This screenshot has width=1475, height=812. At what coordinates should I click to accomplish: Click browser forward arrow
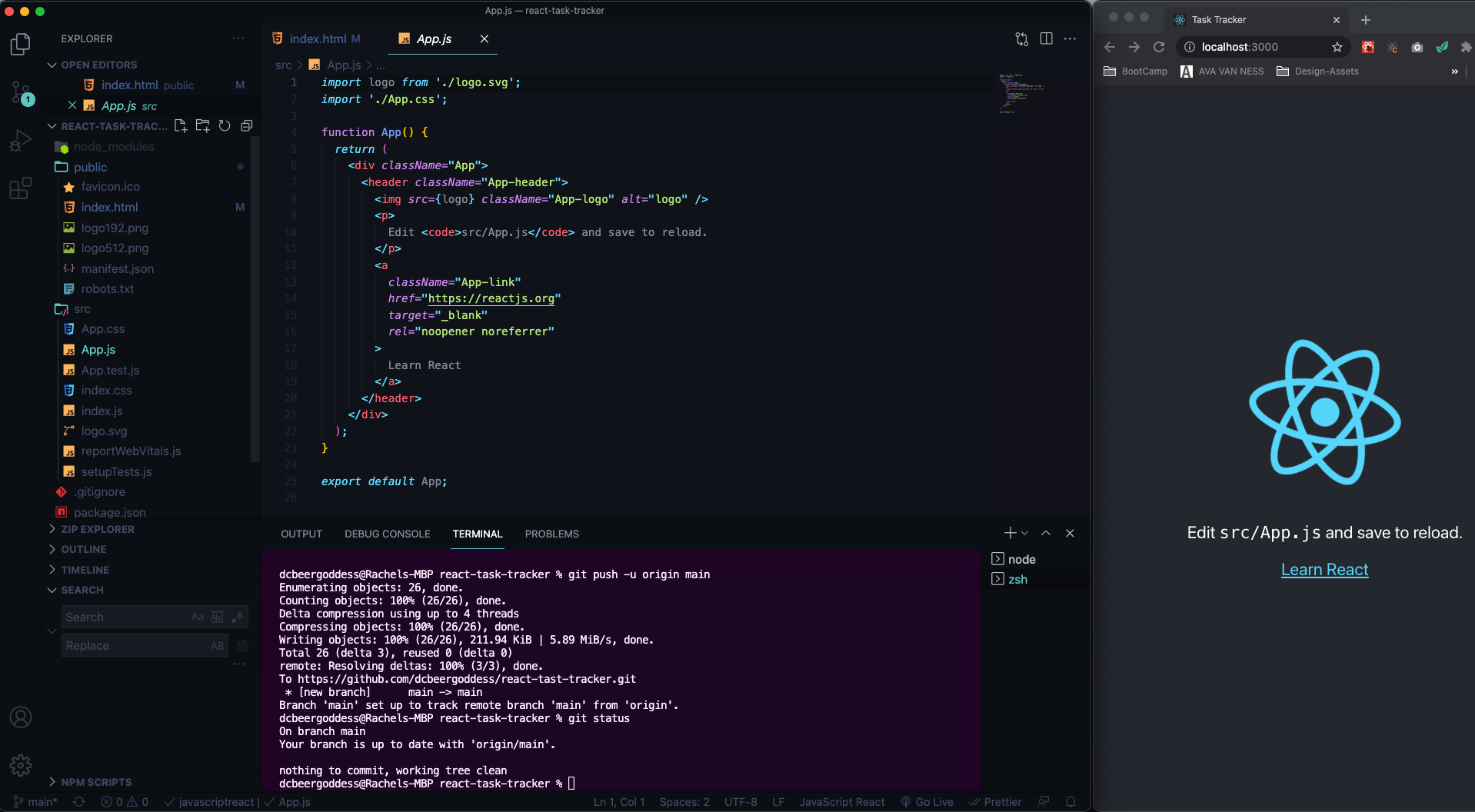[1134, 47]
